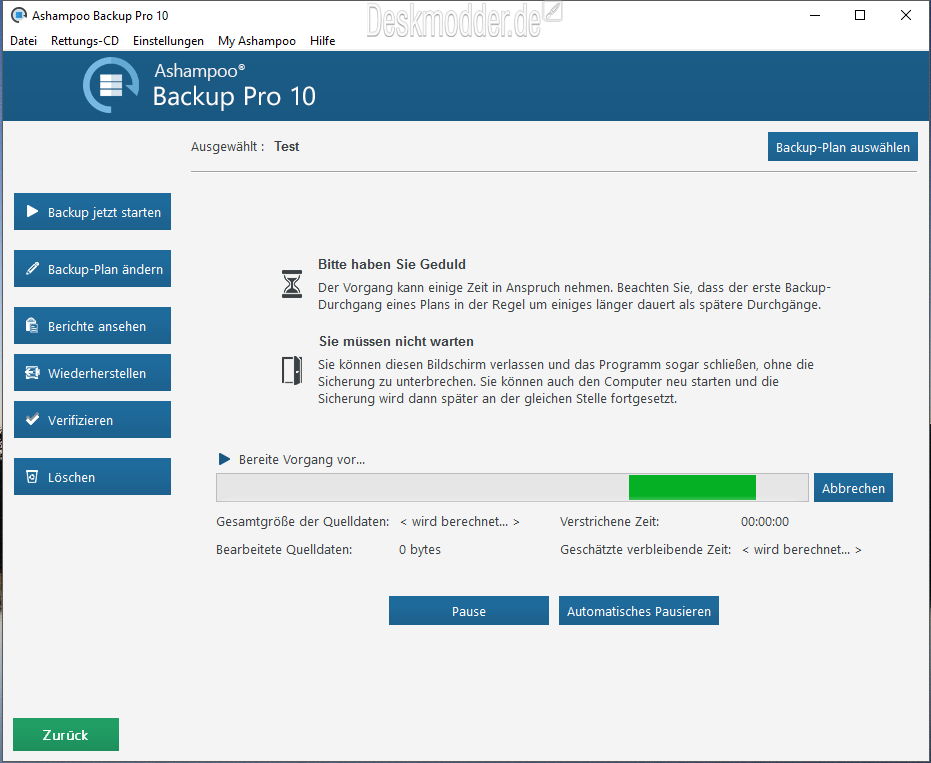Click the Bearbeitete Quelldaten label
The image size is (931, 763).
click(x=284, y=549)
